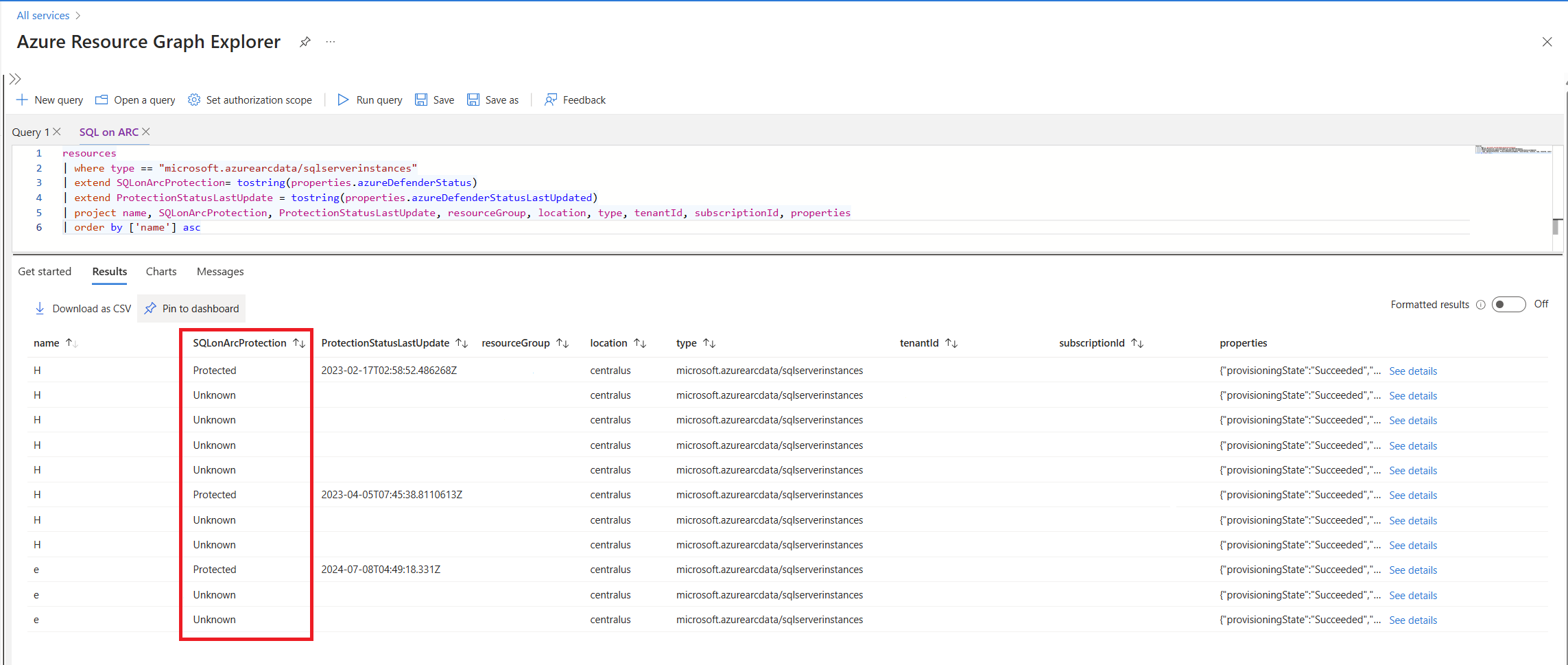Screen dimensions: 1568x665
Task: Click Pin to dashboard button
Action: [192, 309]
